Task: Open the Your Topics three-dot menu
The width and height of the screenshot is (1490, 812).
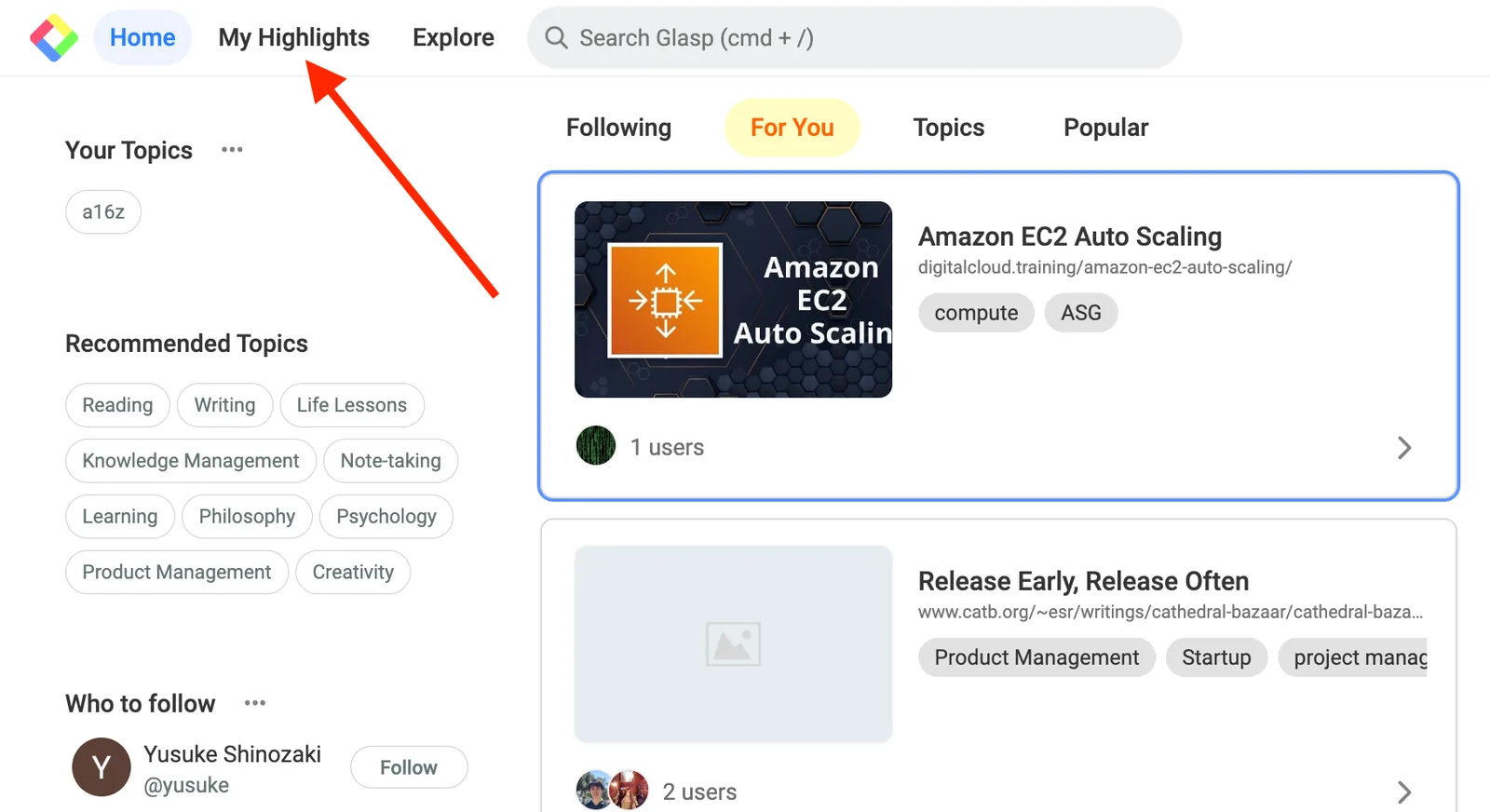Action: tap(232, 150)
